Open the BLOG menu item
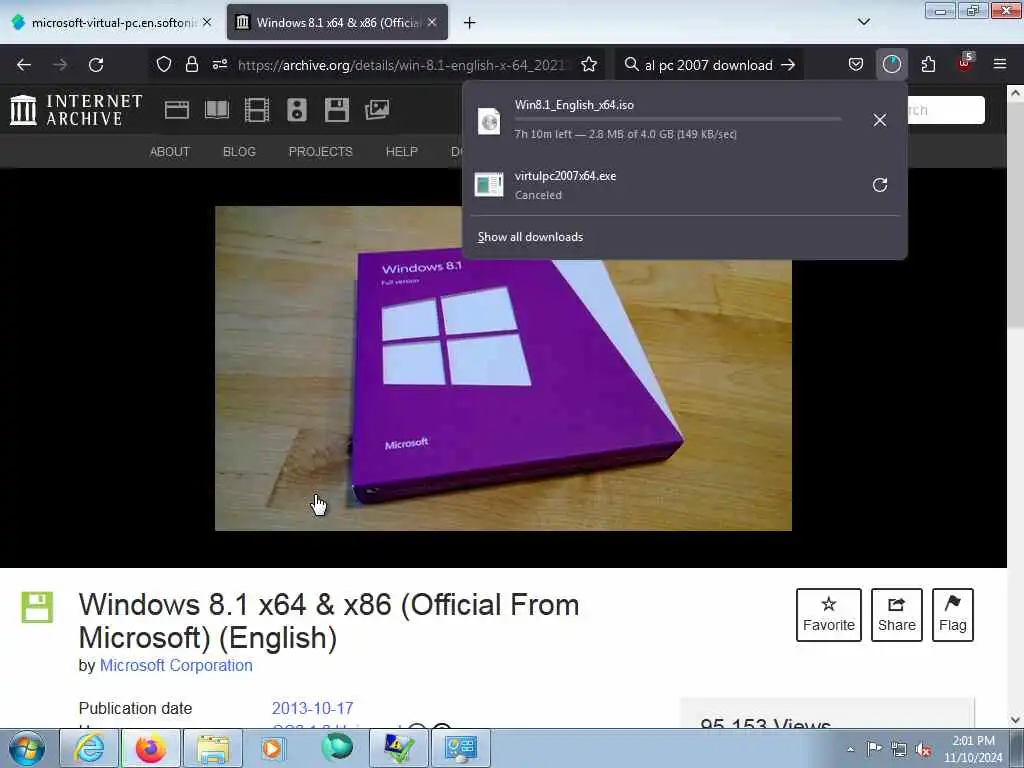This screenshot has width=1024, height=768. tap(239, 152)
